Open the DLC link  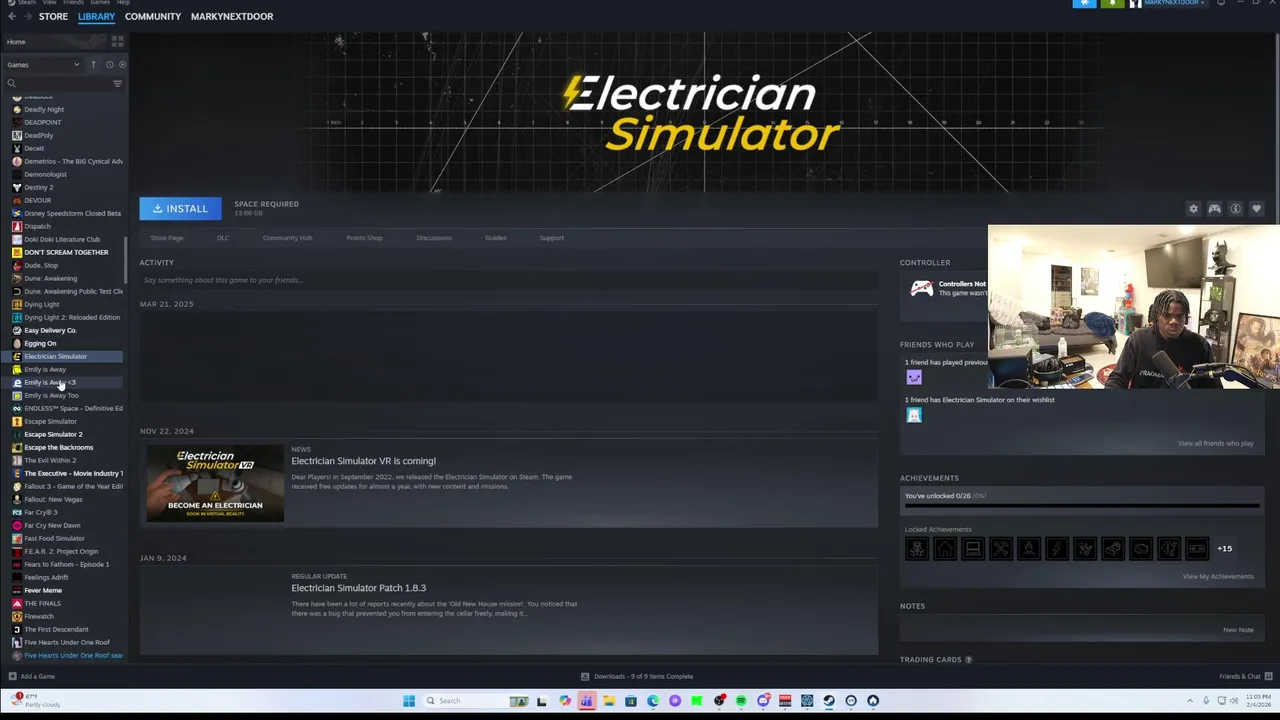point(223,238)
